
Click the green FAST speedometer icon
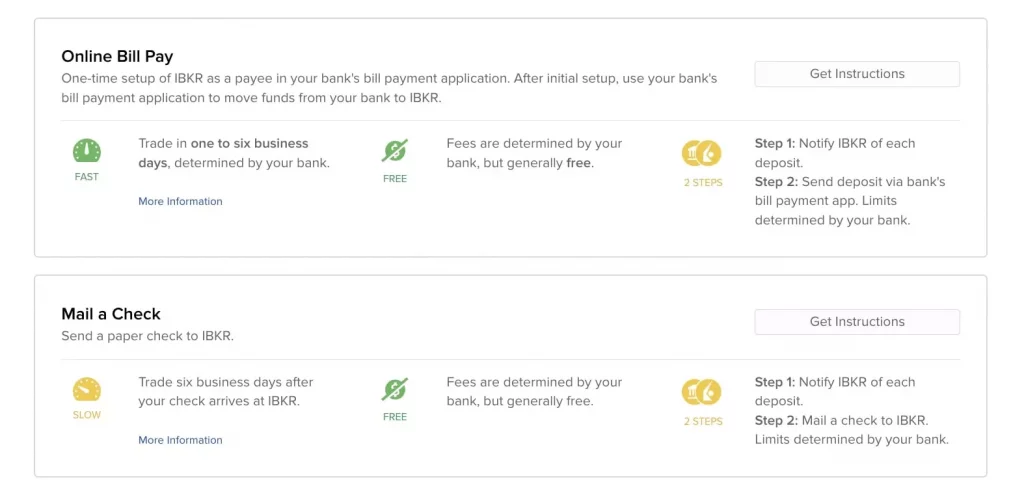click(x=87, y=151)
